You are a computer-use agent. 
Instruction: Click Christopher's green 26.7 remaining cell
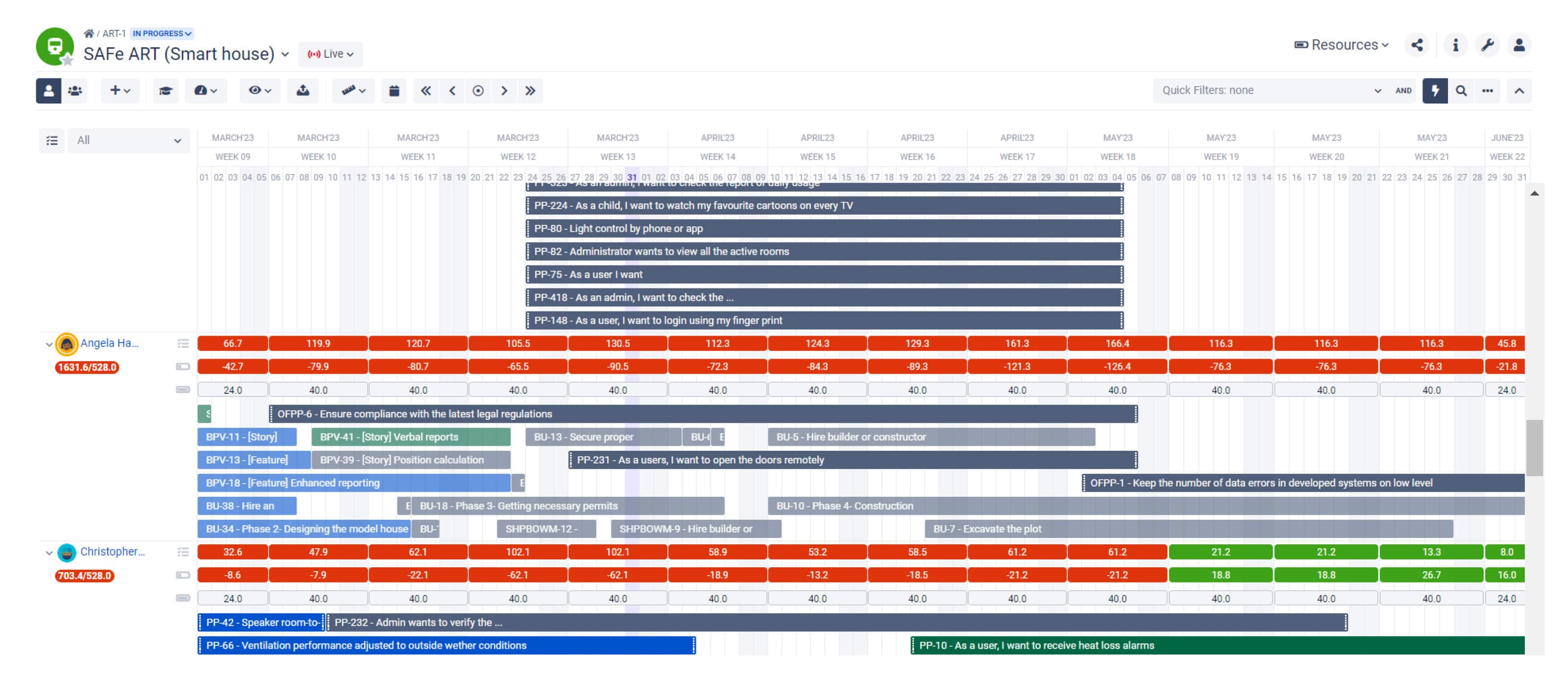point(1431,576)
